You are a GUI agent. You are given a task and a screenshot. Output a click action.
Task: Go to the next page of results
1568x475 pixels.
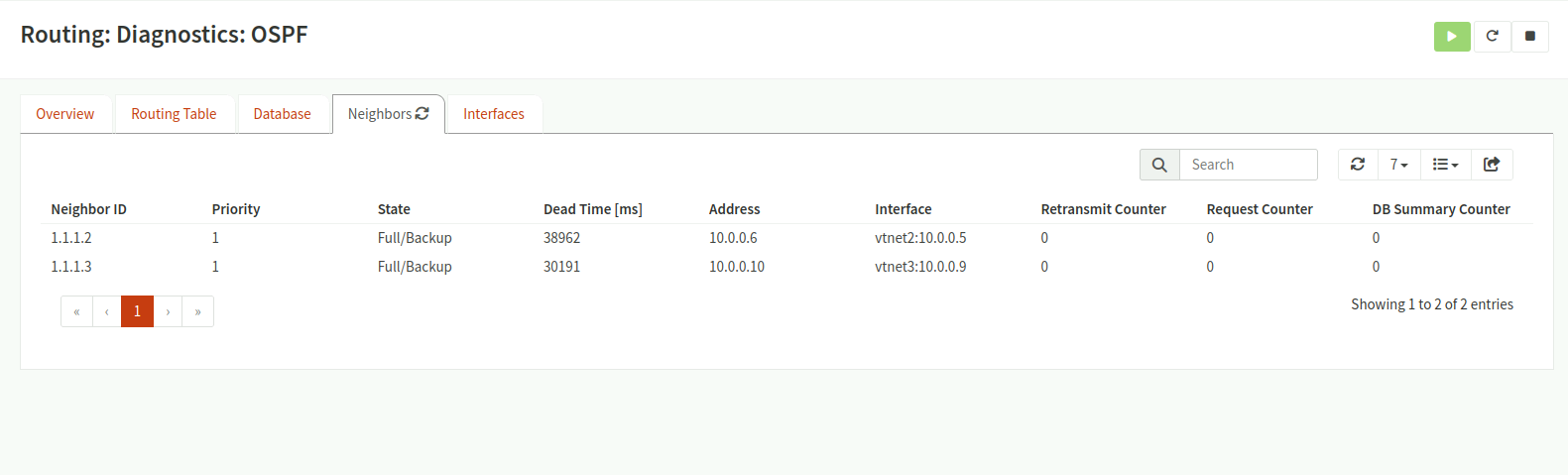tap(168, 311)
